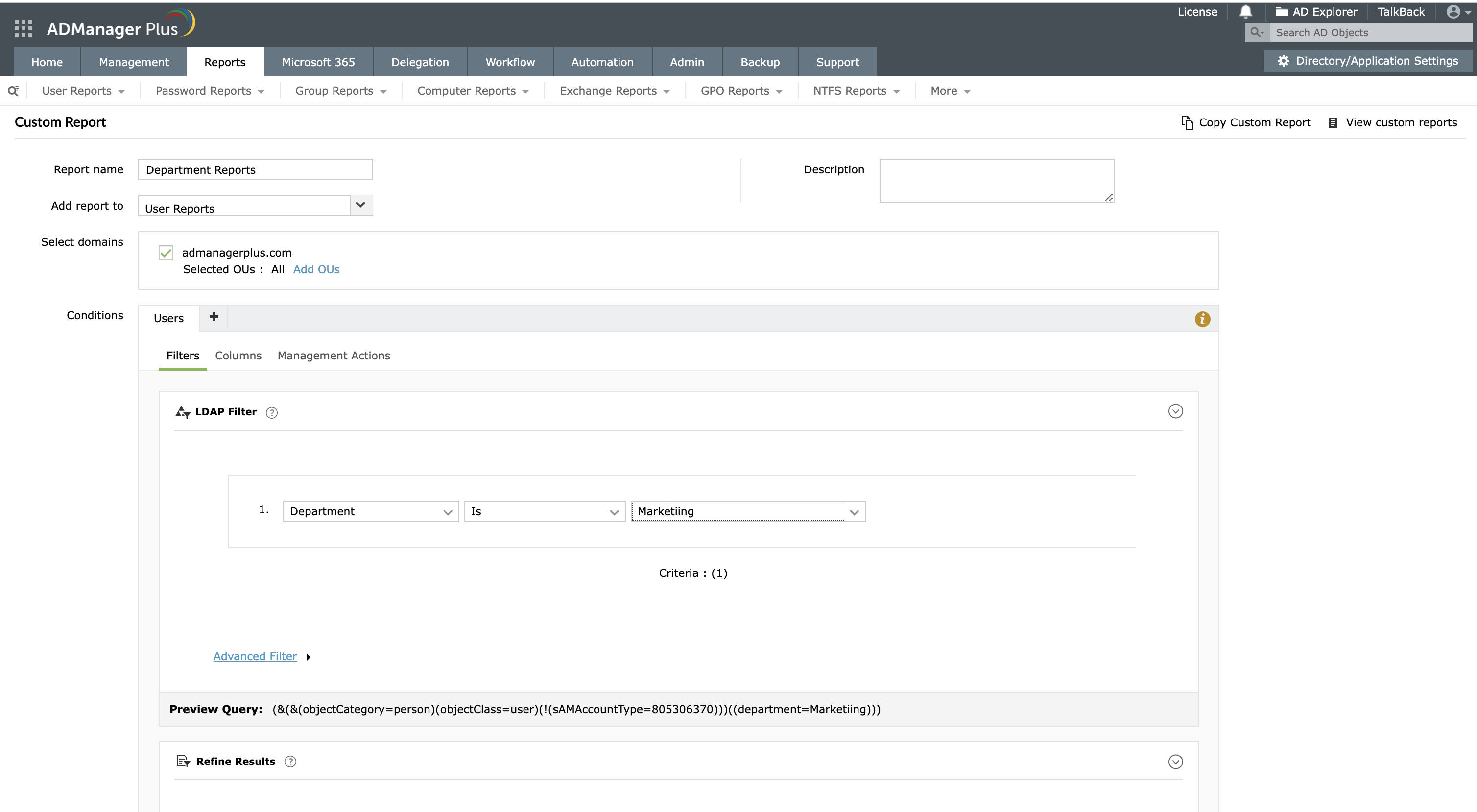Click the notification bell icon

(x=1245, y=11)
